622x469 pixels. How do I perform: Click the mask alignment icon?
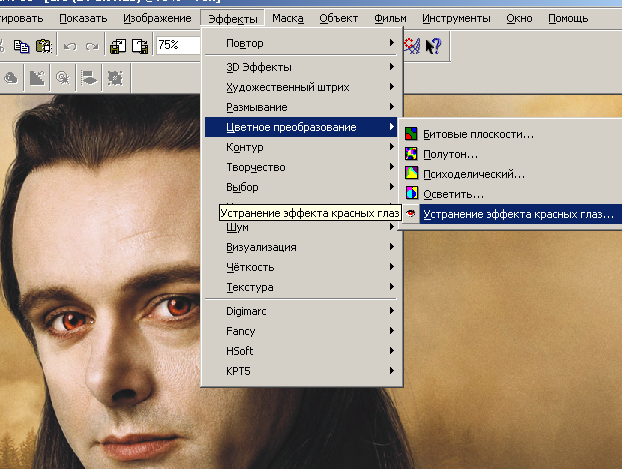click(89, 78)
